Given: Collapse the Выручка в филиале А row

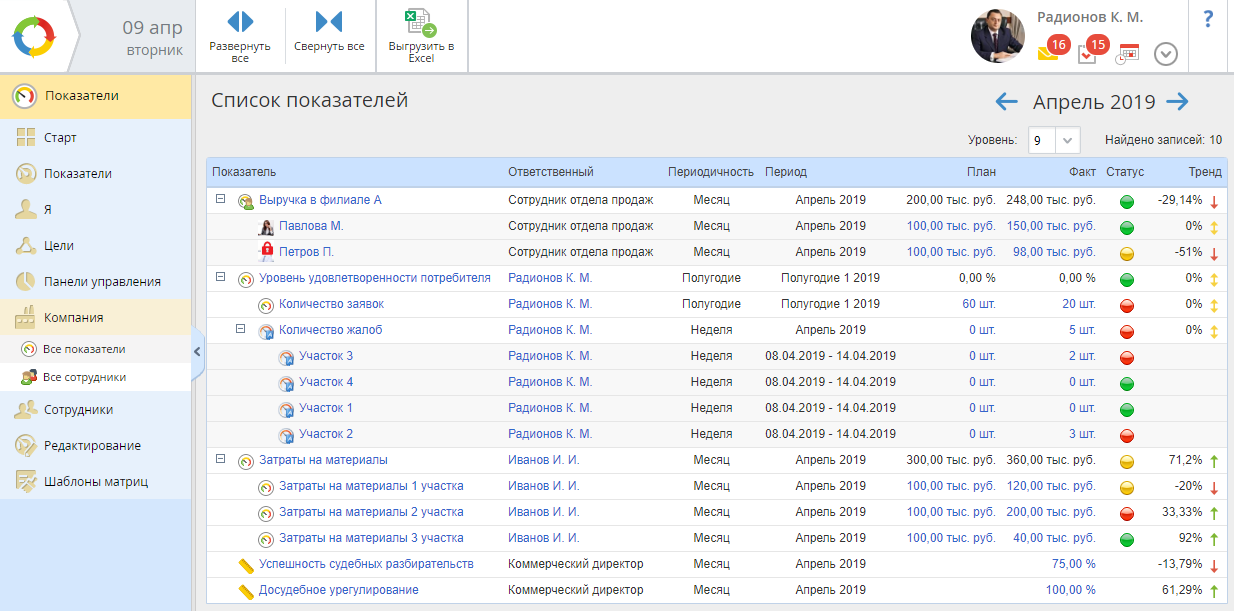Looking at the screenshot, I should [x=220, y=200].
